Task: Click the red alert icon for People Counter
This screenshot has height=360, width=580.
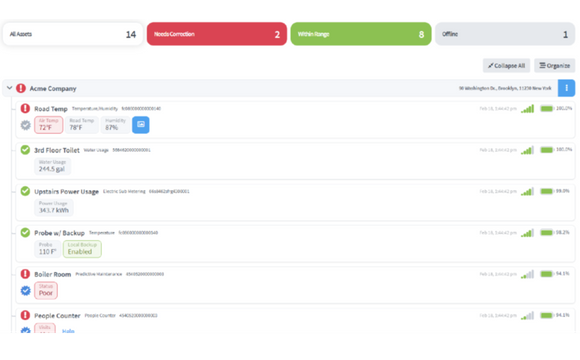Action: (25, 315)
